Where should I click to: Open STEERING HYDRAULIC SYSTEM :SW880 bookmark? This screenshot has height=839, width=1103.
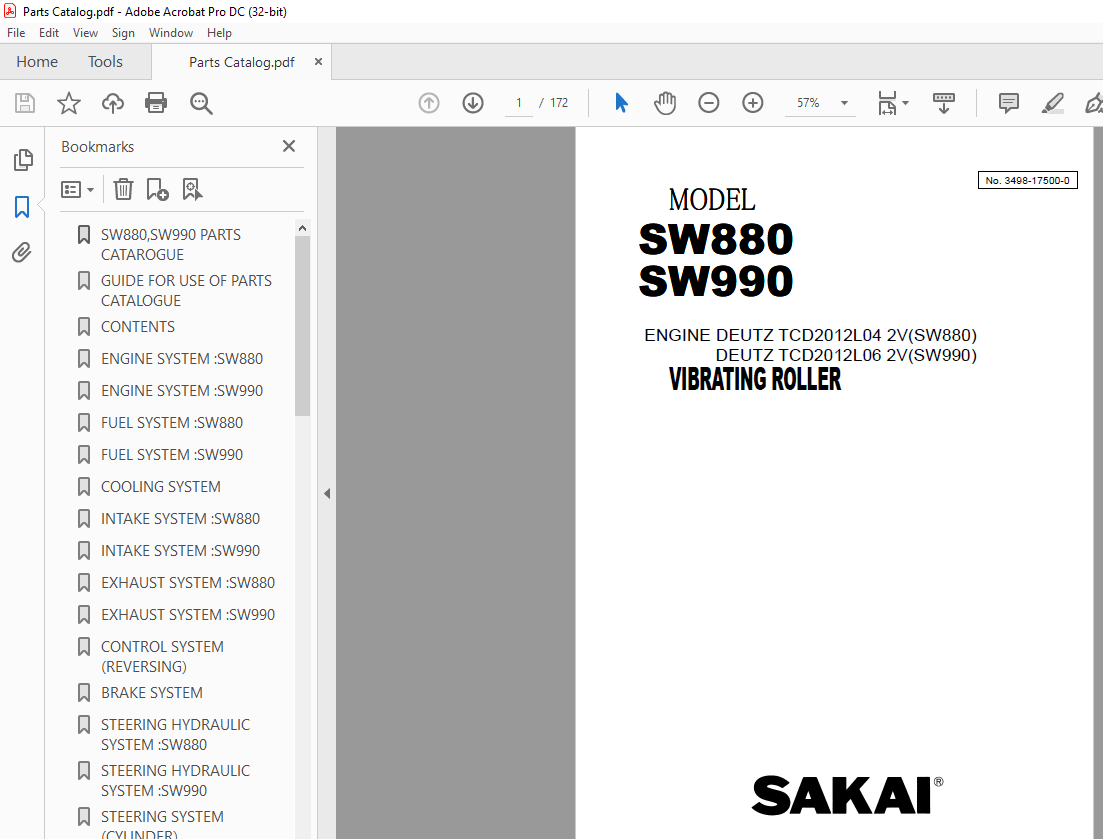click(x=175, y=735)
